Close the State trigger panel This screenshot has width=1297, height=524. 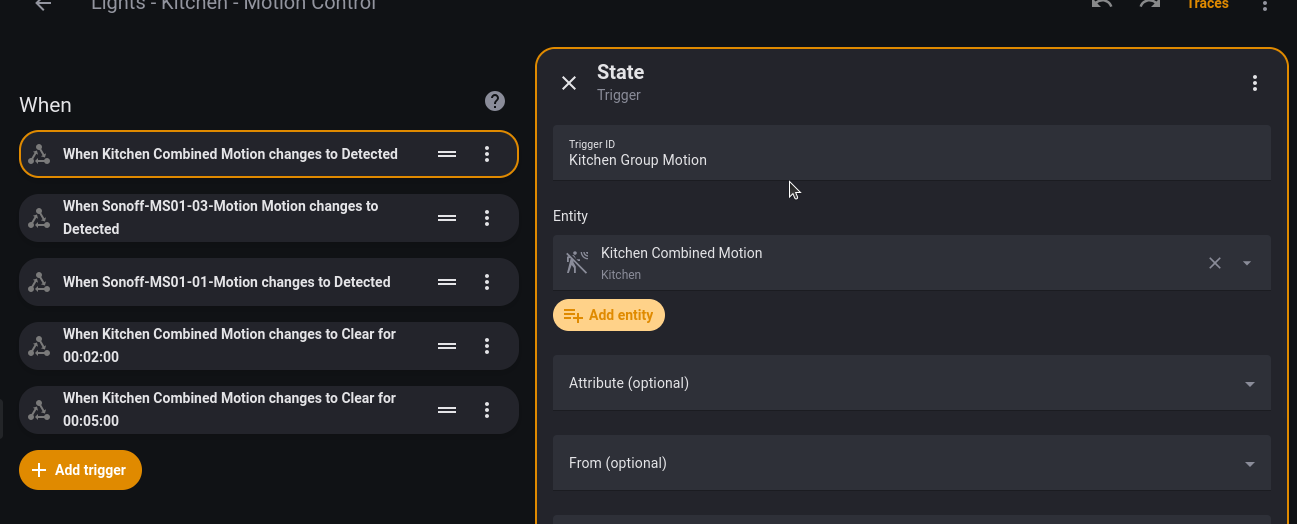569,83
